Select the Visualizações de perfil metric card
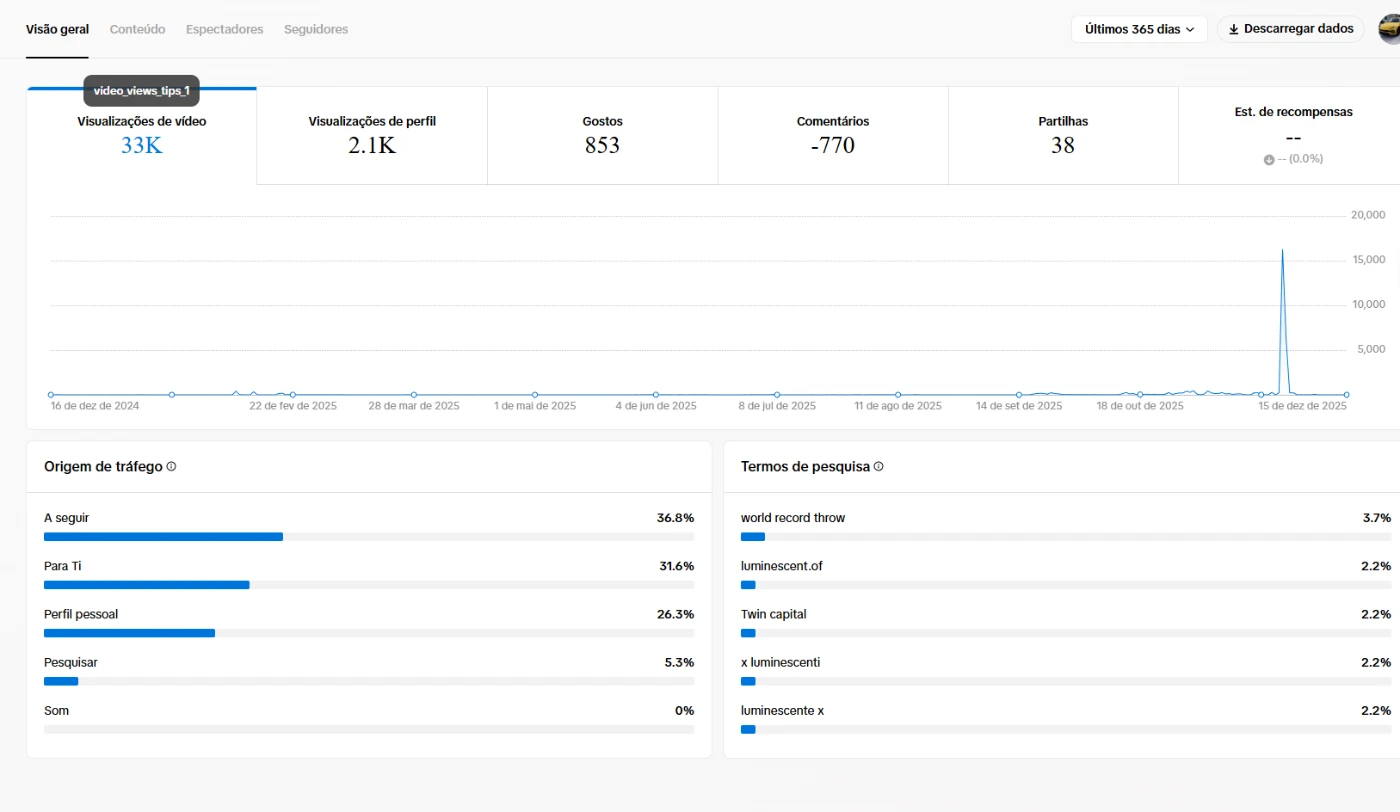Image resolution: width=1400 pixels, height=812 pixels. pos(372,136)
